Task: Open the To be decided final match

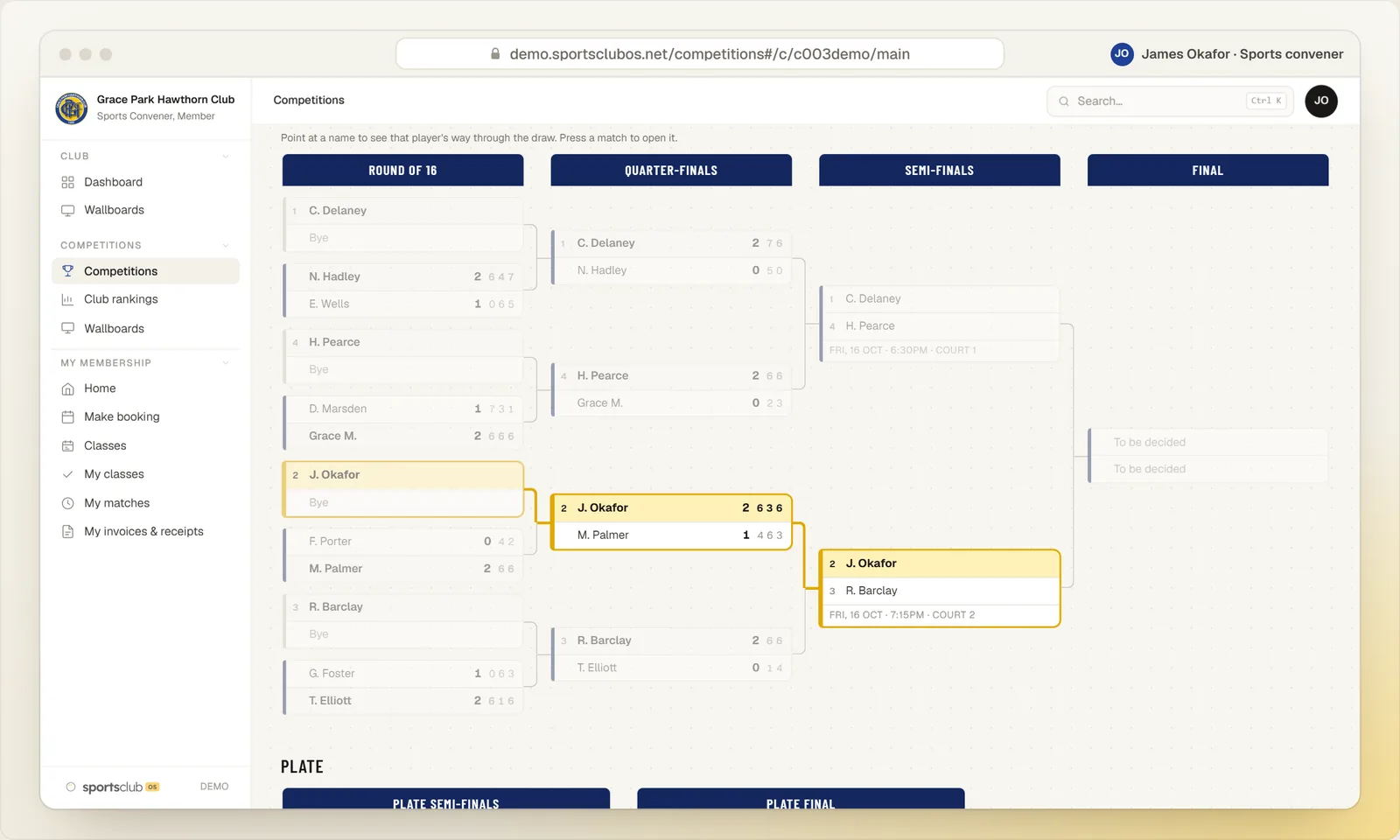Action: [1207, 456]
